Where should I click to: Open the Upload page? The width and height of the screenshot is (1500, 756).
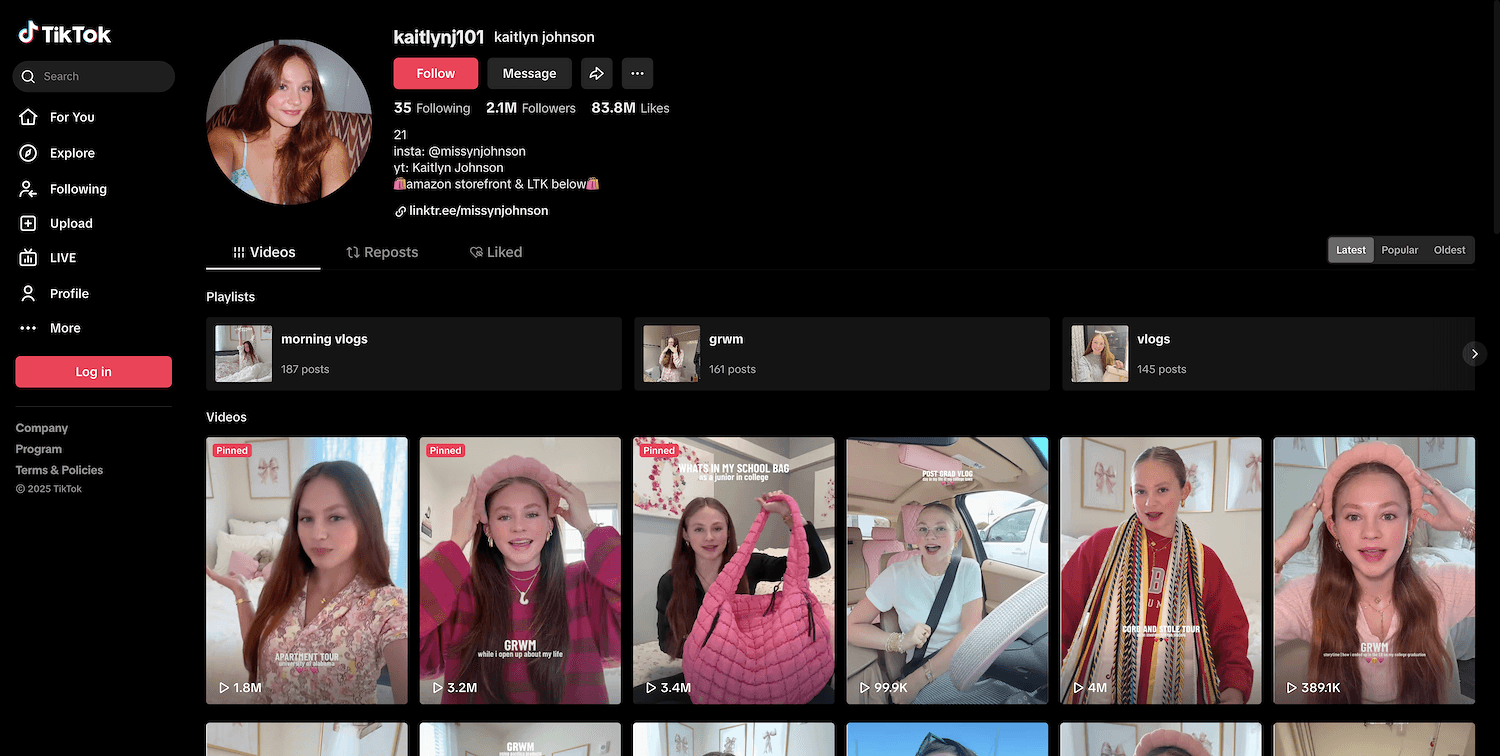coord(71,223)
